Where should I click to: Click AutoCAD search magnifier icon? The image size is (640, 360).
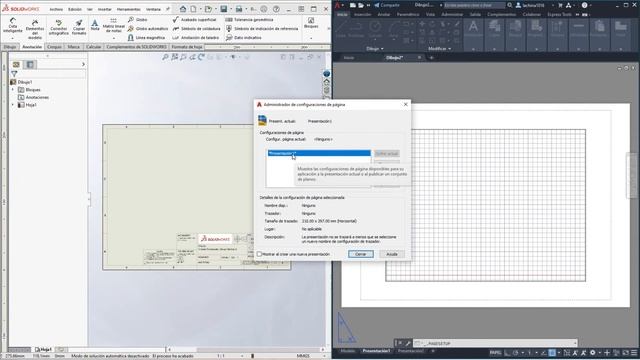[510, 5]
